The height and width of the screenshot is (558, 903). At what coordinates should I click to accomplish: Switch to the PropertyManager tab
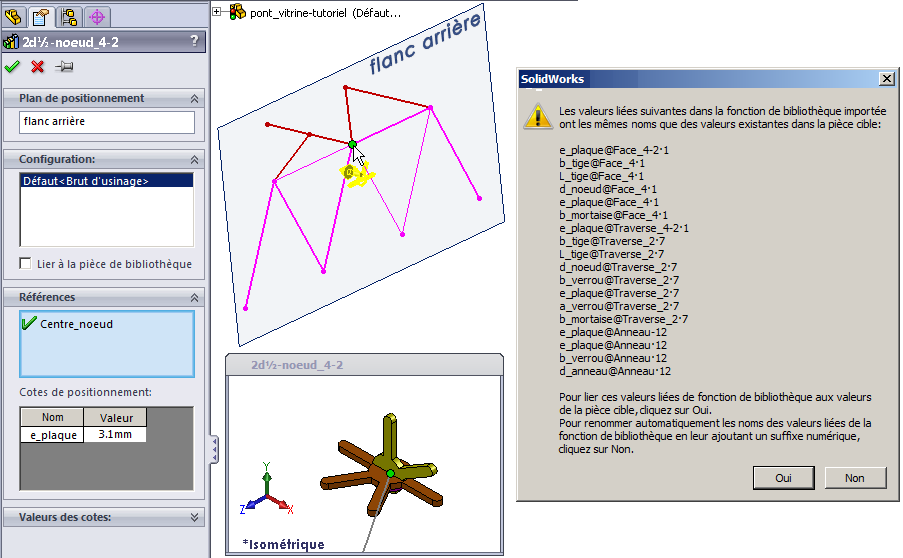40,17
